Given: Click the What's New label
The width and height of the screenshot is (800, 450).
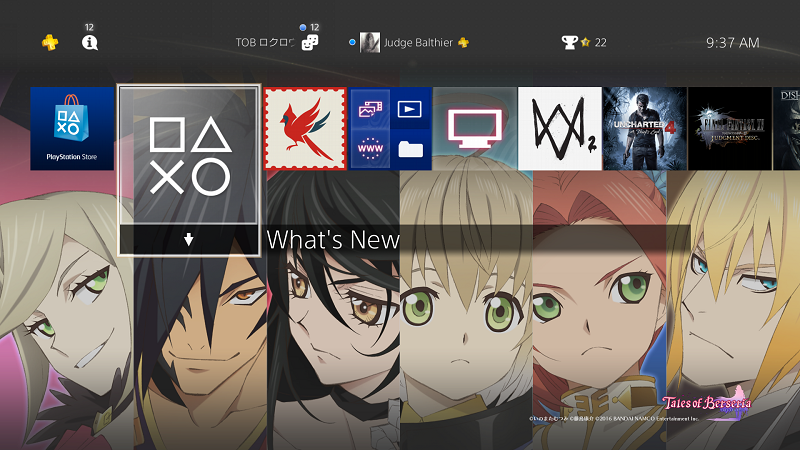Looking at the screenshot, I should (333, 239).
